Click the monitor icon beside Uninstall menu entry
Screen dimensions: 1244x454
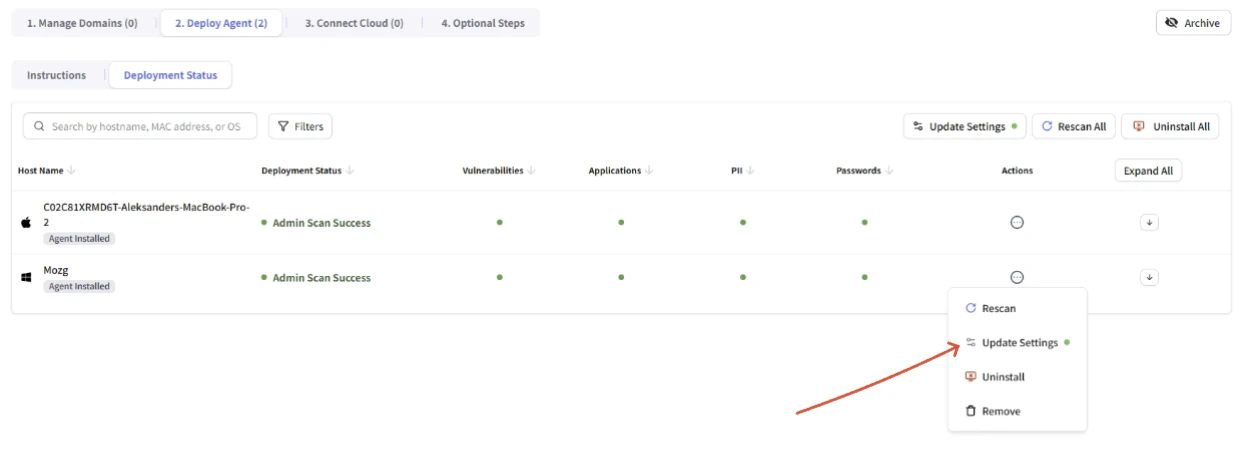[970, 377]
